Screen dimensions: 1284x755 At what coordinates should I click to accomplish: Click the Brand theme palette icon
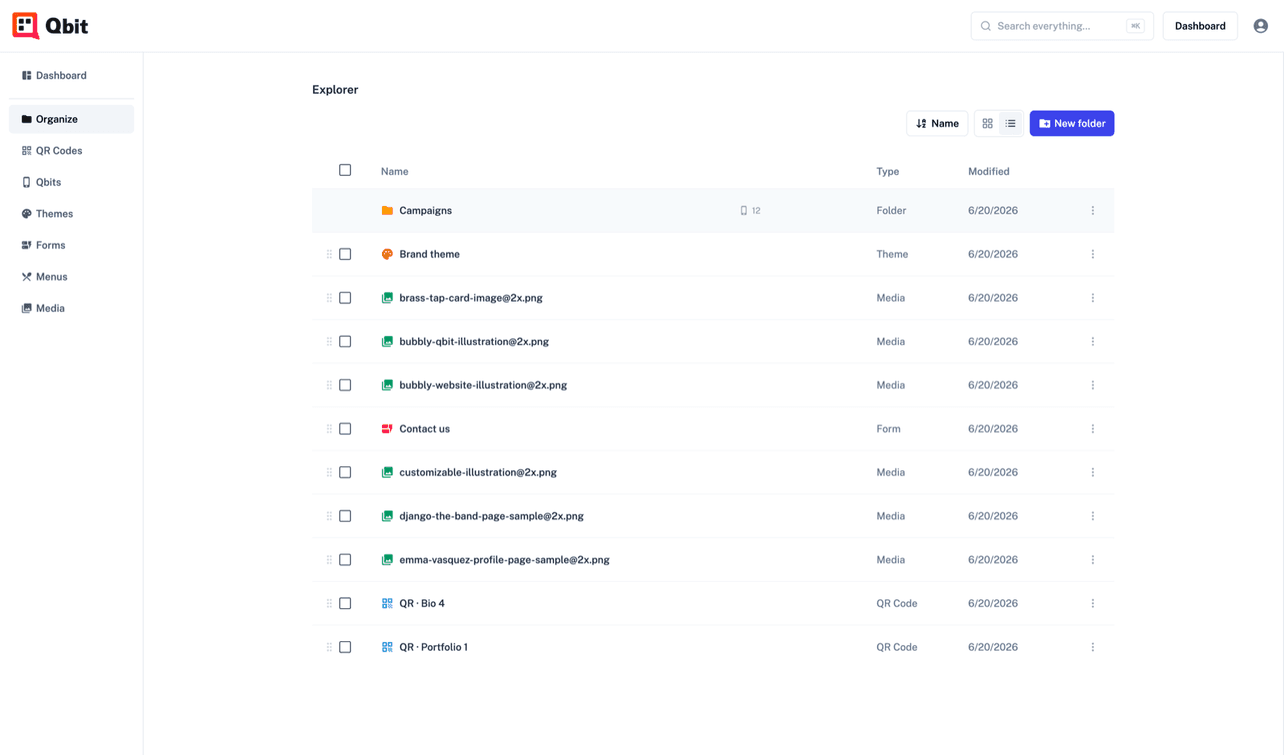pyautogui.click(x=387, y=254)
